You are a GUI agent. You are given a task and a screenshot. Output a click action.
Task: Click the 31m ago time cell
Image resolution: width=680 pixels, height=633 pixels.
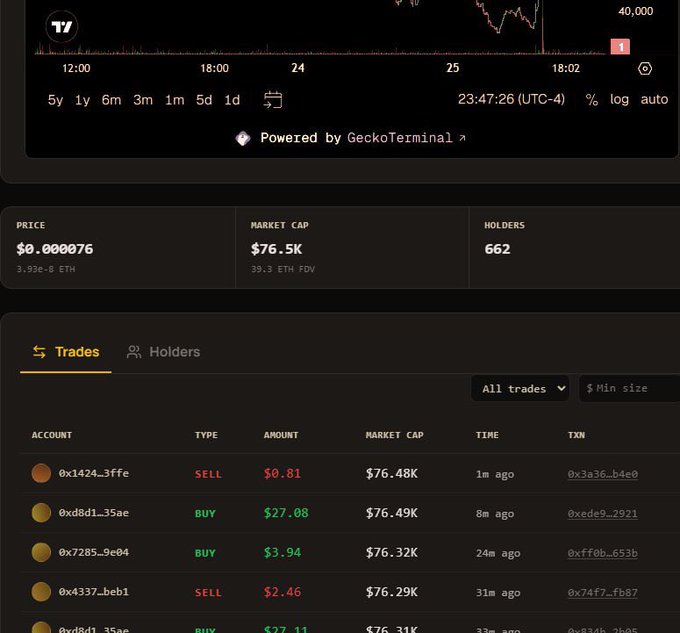coord(498,593)
